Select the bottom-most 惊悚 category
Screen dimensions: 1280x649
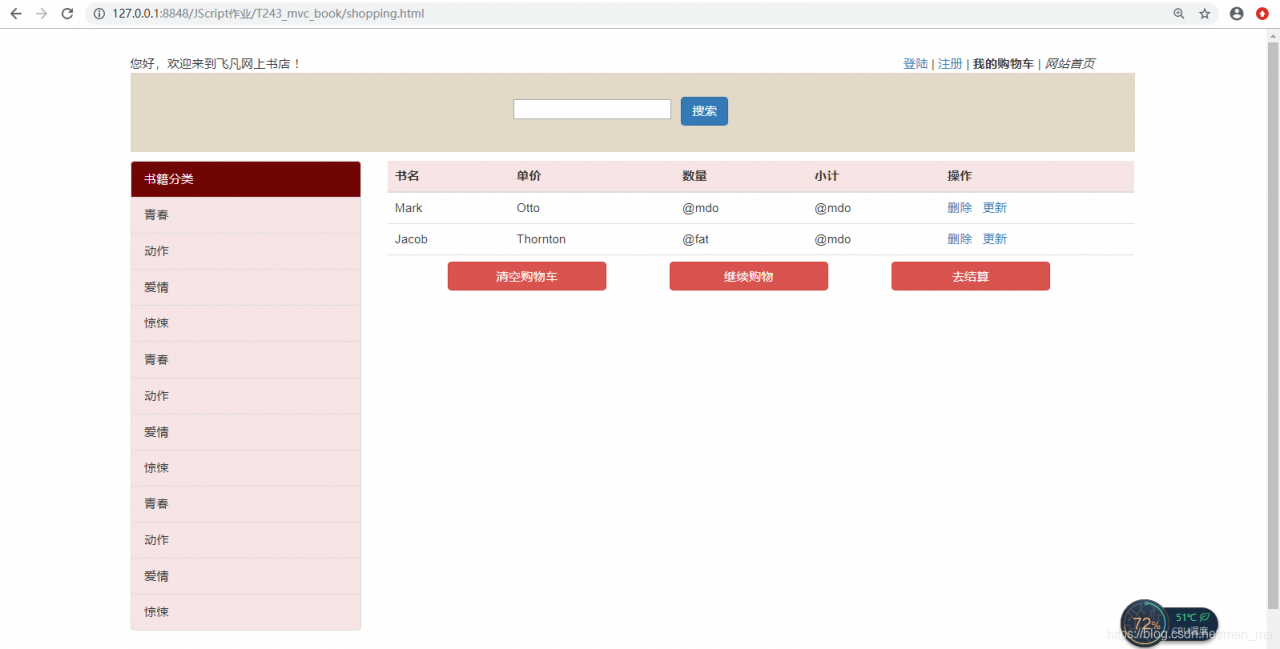point(246,612)
